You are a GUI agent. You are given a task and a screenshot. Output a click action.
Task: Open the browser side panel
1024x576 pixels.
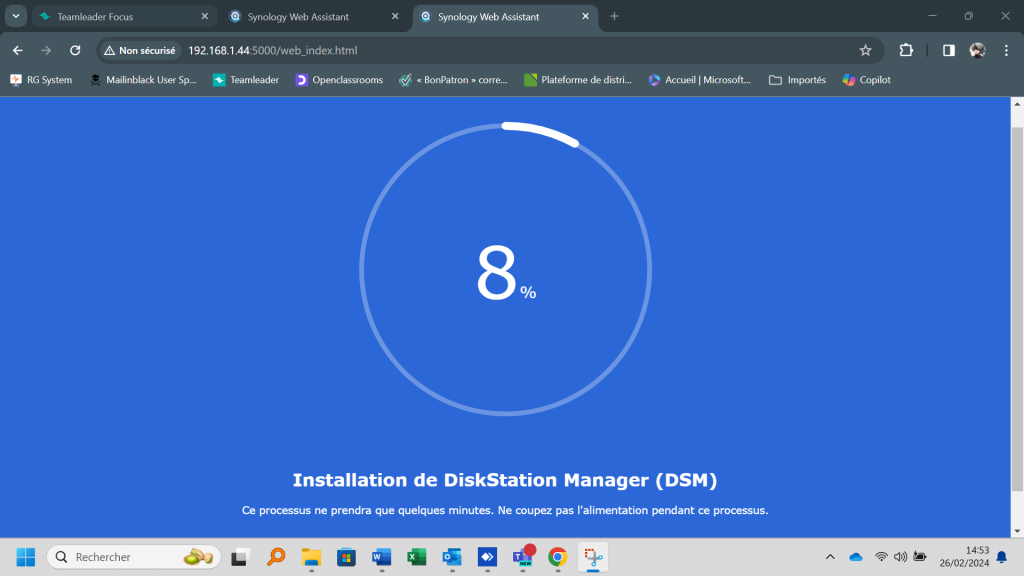click(949, 50)
